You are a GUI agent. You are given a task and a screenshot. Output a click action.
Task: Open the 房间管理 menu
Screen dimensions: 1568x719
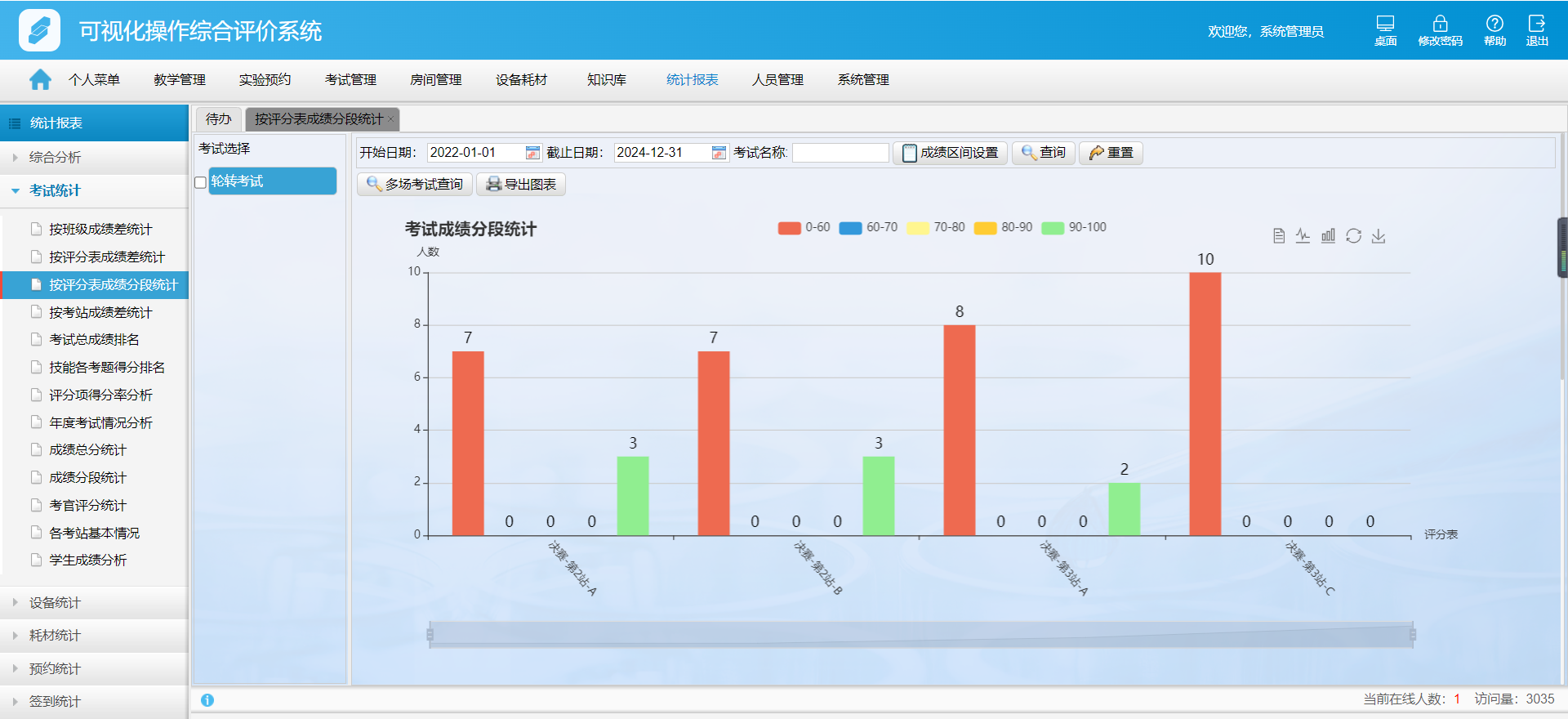pos(436,80)
